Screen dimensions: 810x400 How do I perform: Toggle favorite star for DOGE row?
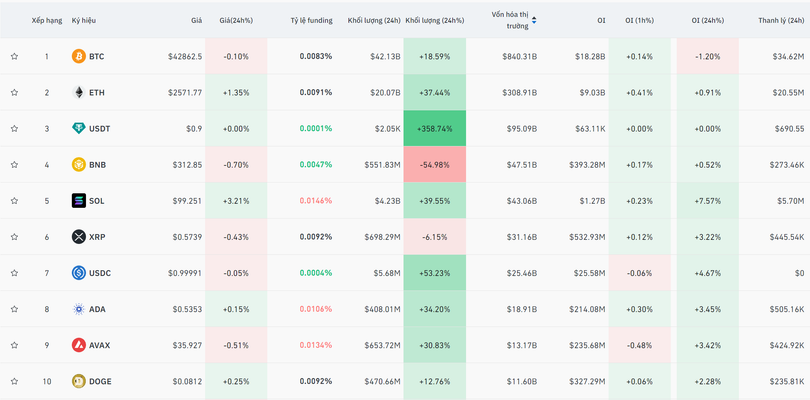tap(15, 381)
